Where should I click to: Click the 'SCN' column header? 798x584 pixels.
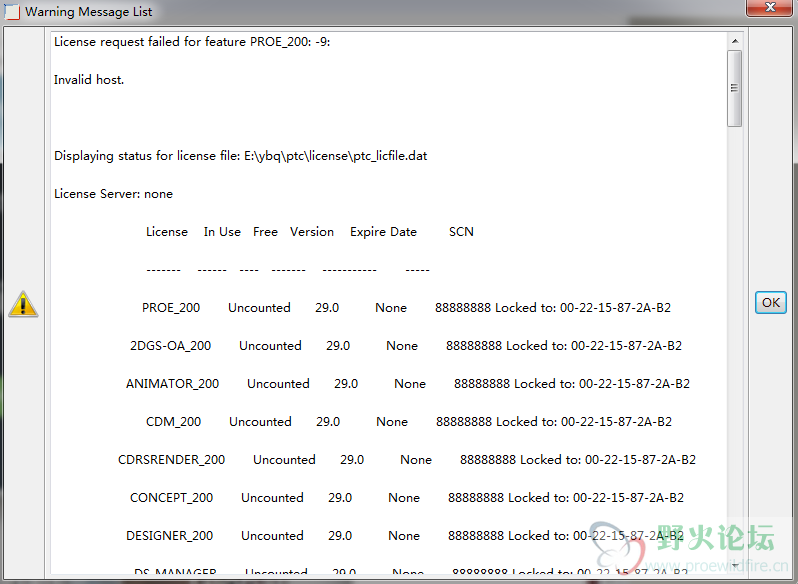[x=461, y=232]
